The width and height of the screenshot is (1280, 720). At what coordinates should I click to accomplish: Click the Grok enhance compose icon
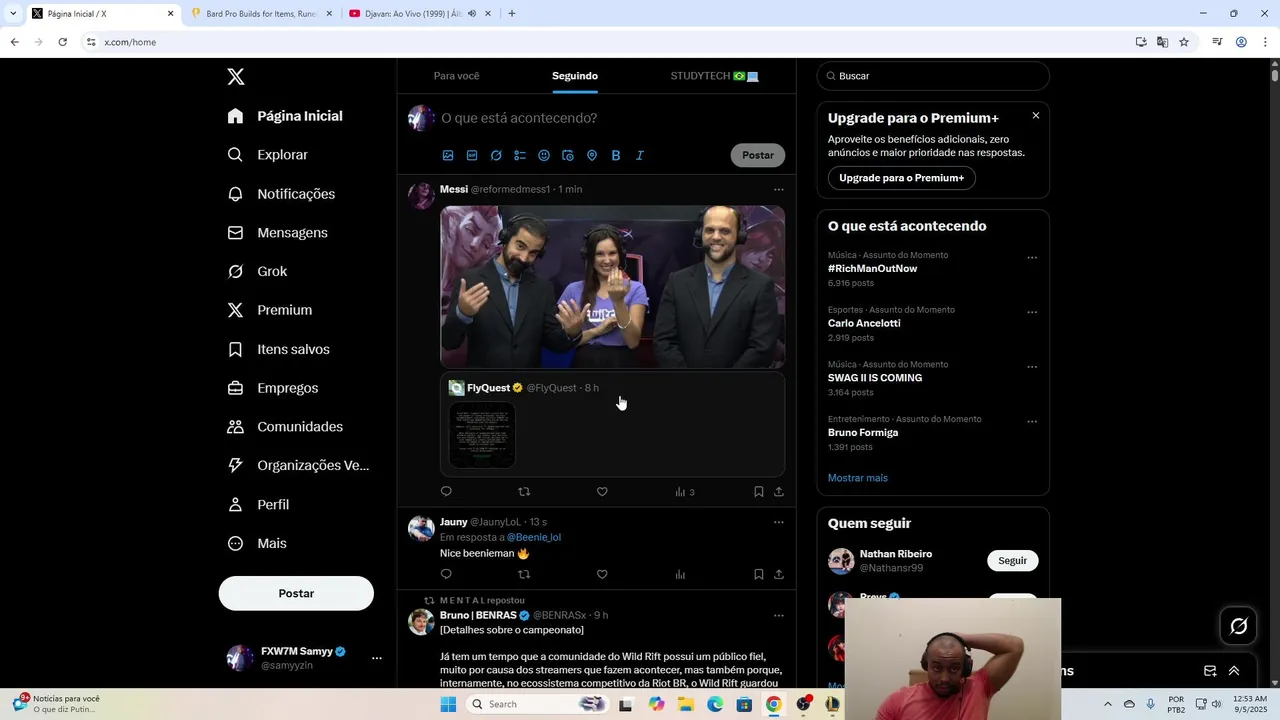(x=496, y=155)
